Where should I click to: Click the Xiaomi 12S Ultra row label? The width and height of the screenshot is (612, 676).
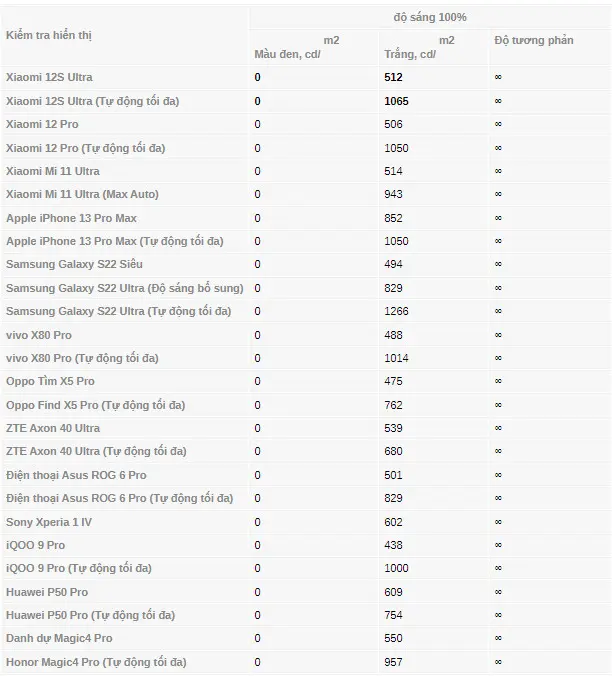(x=49, y=77)
